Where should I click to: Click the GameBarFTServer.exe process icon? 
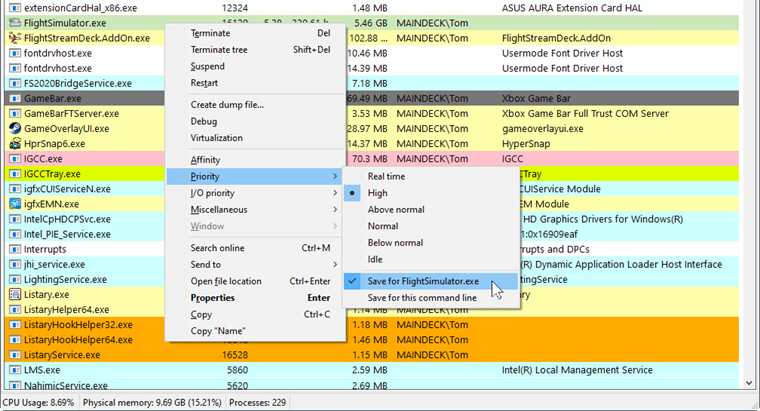pos(14,113)
